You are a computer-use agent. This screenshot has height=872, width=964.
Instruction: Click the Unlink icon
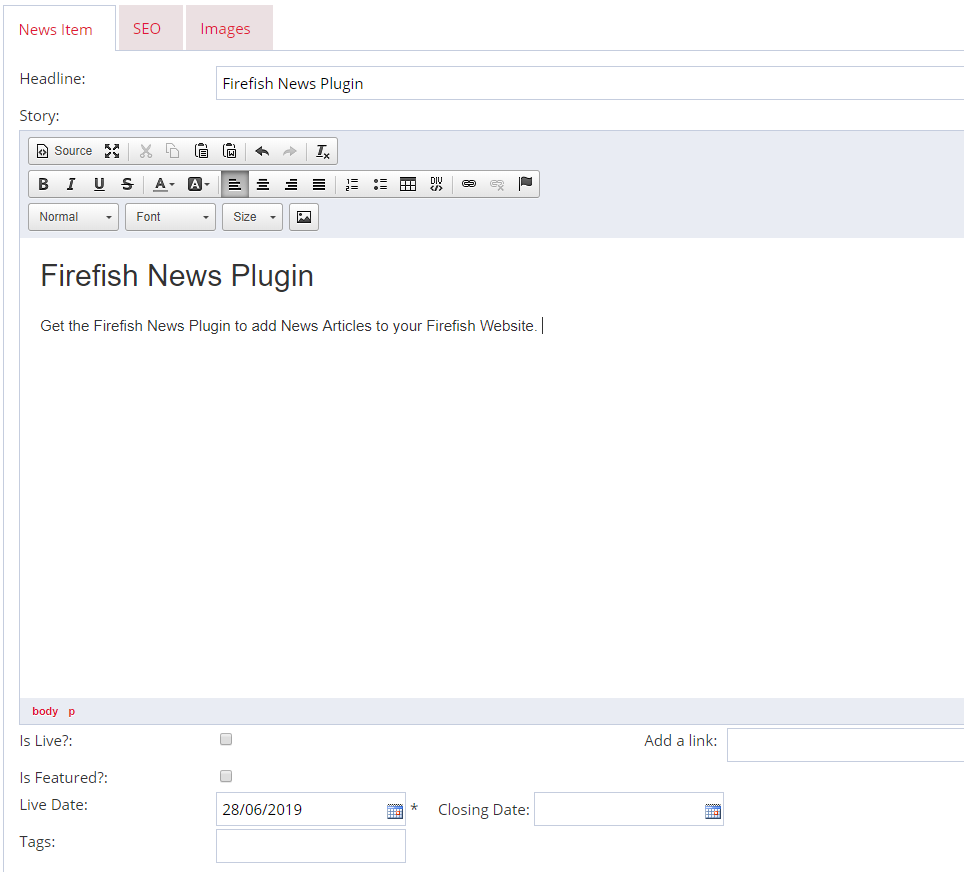(x=497, y=184)
